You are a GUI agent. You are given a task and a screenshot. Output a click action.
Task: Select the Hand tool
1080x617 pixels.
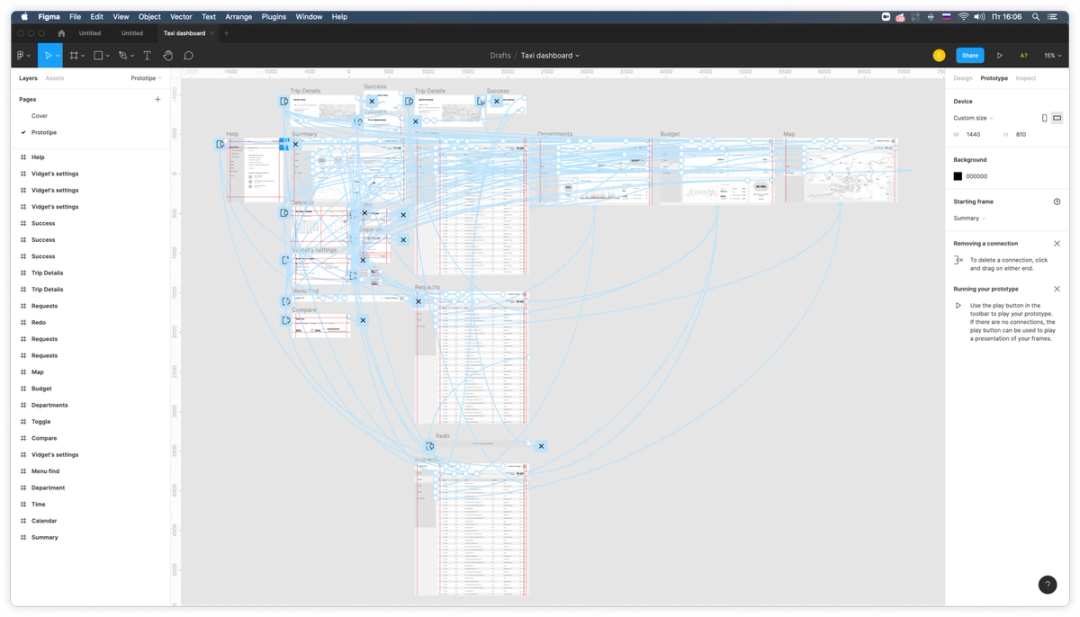(167, 55)
